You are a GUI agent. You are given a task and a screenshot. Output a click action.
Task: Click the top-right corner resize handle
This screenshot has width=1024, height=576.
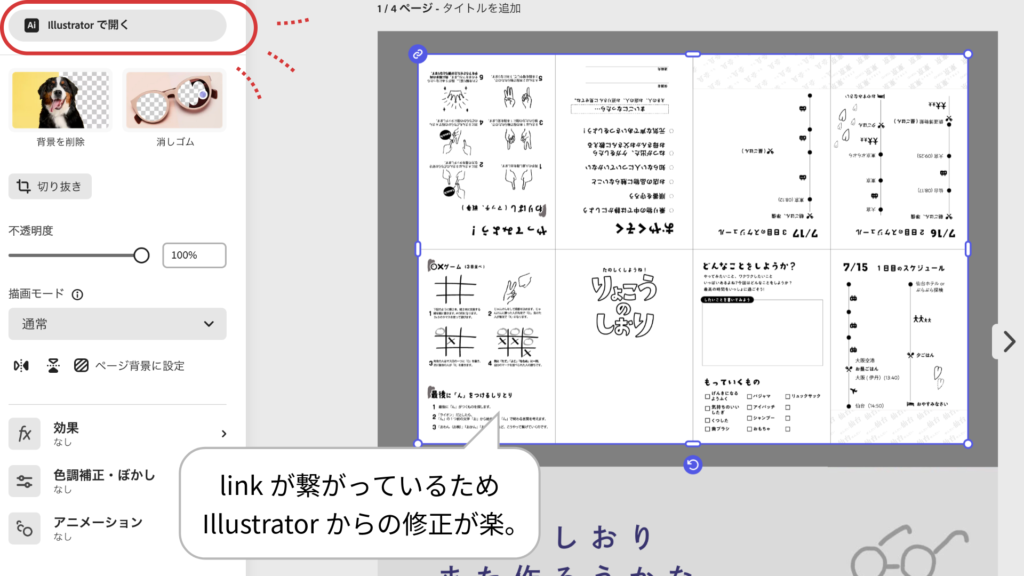[x=967, y=54]
